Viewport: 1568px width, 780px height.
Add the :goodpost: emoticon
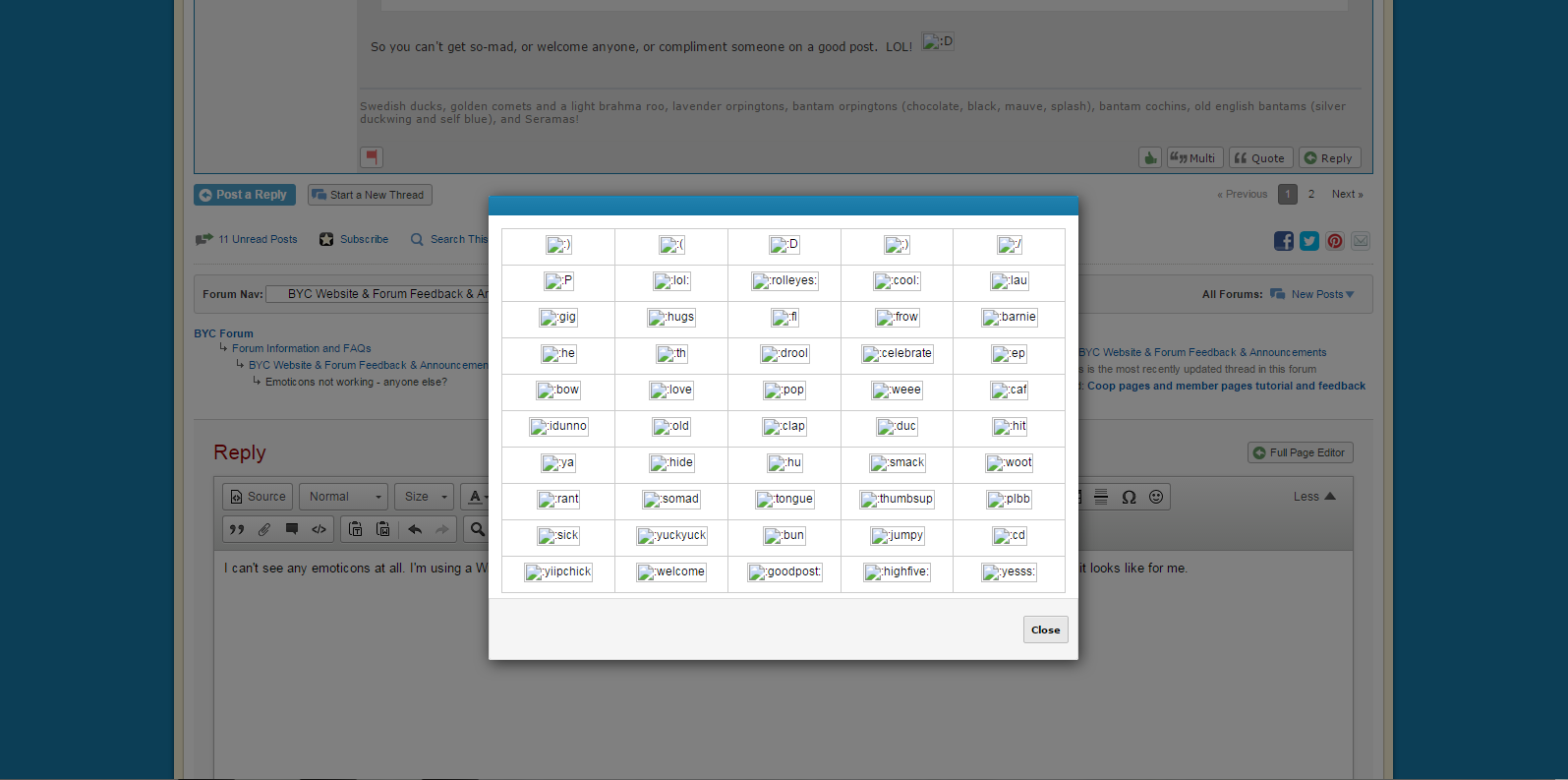click(784, 572)
